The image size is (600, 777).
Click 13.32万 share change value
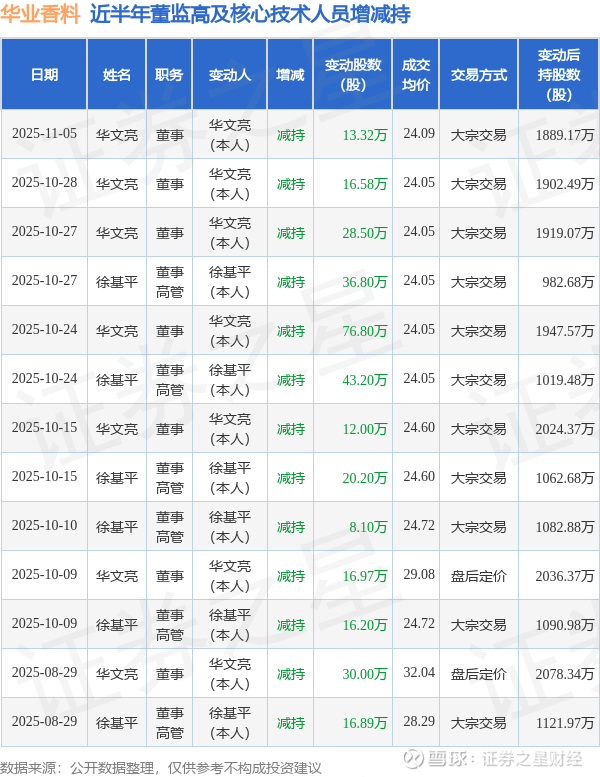click(x=365, y=135)
